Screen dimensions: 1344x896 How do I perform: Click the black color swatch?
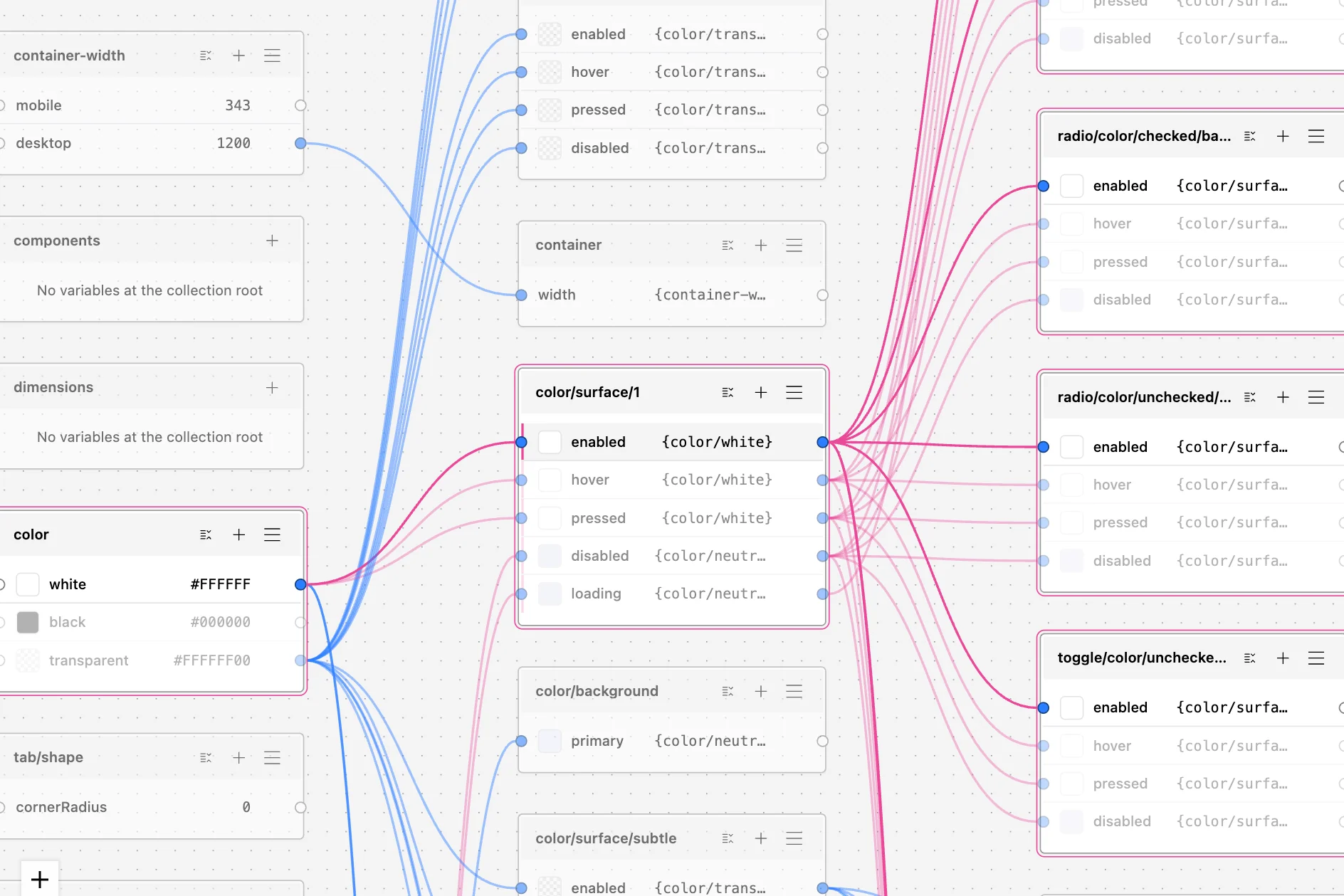[x=28, y=622]
